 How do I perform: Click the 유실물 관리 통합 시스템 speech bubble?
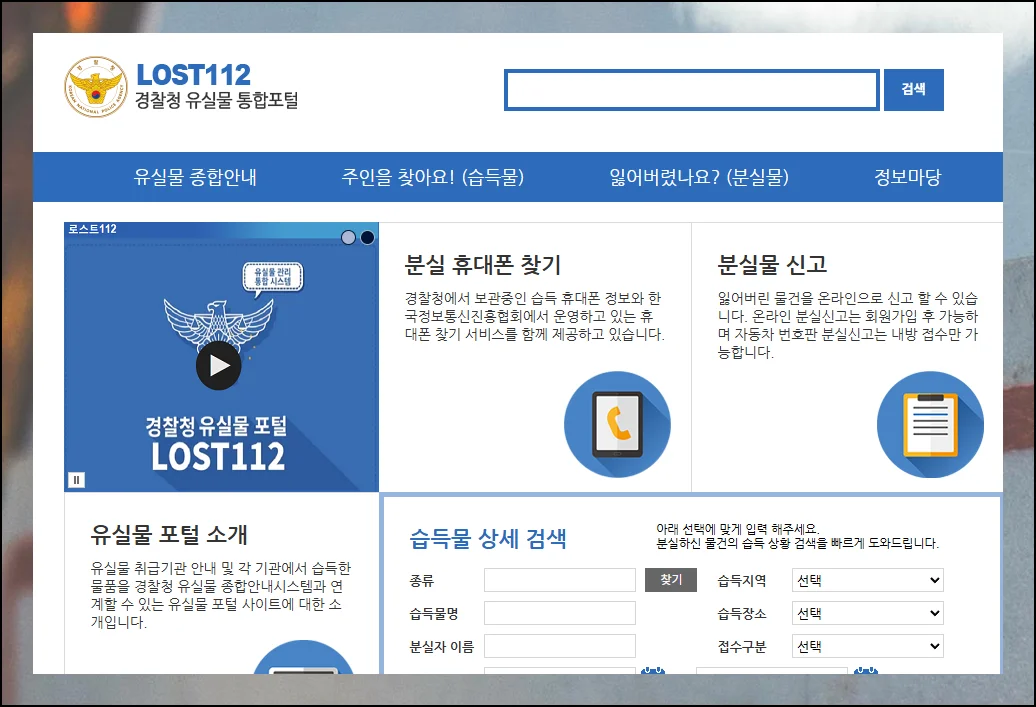point(273,277)
